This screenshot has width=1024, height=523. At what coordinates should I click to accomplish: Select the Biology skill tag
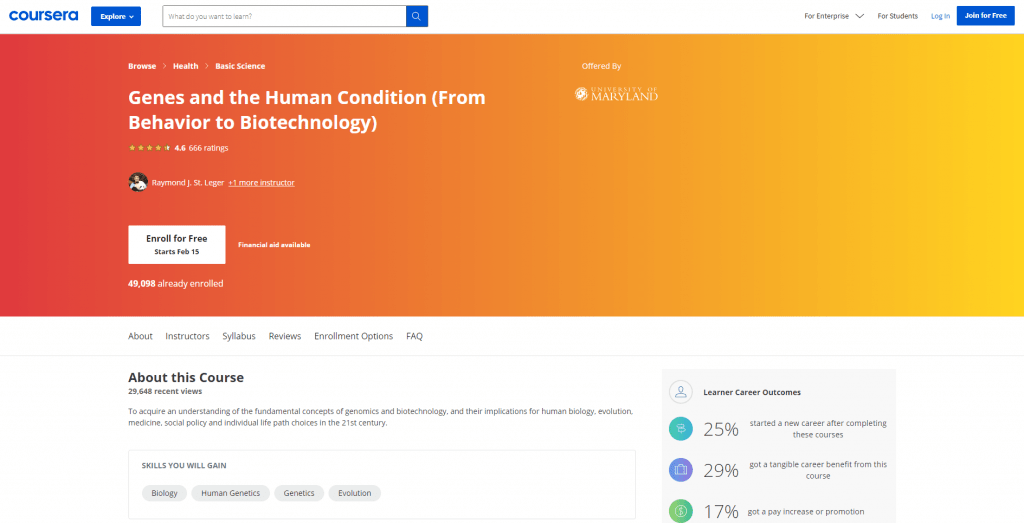[x=164, y=493]
